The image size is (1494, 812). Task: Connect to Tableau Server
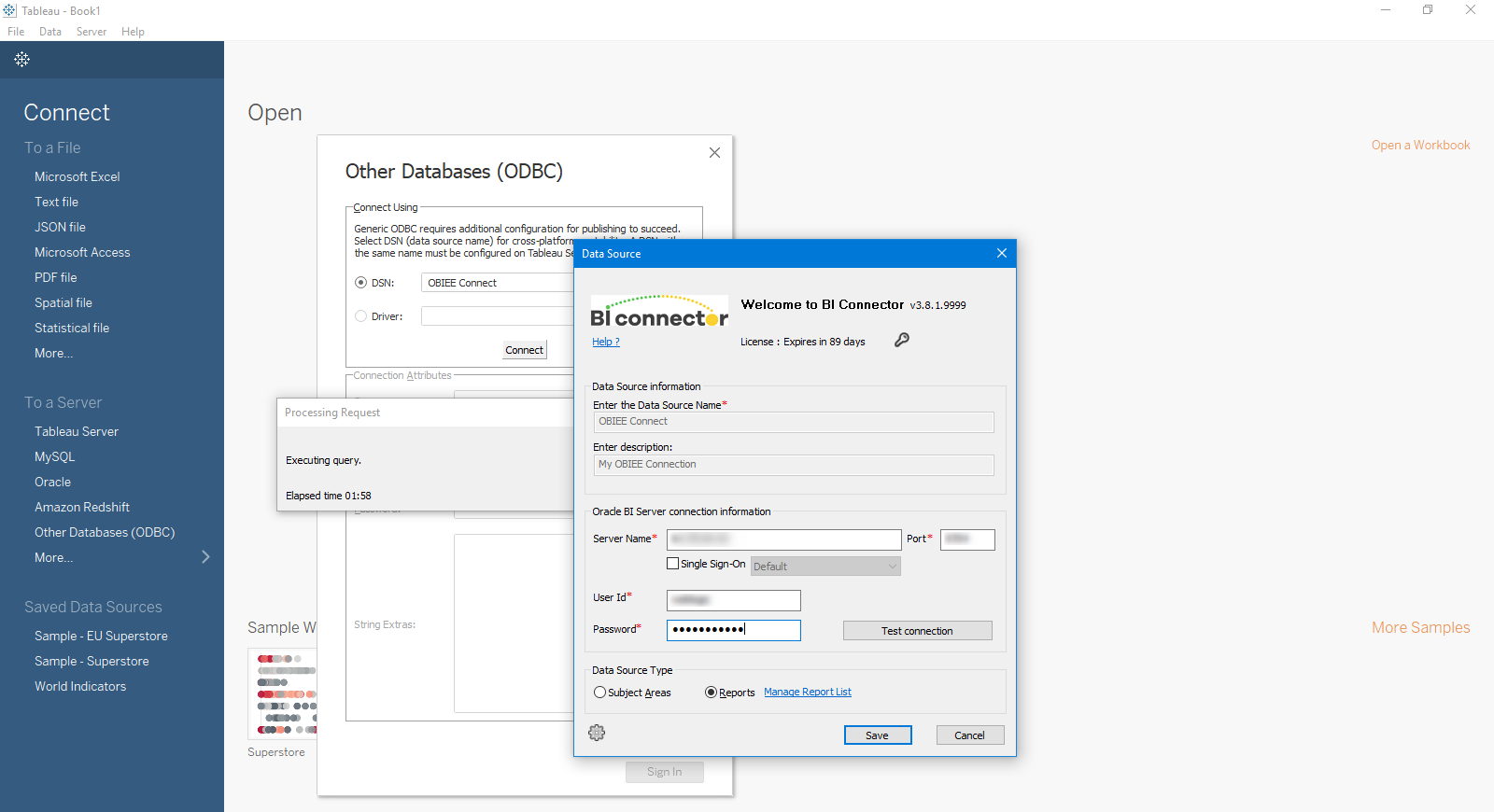[x=77, y=431]
